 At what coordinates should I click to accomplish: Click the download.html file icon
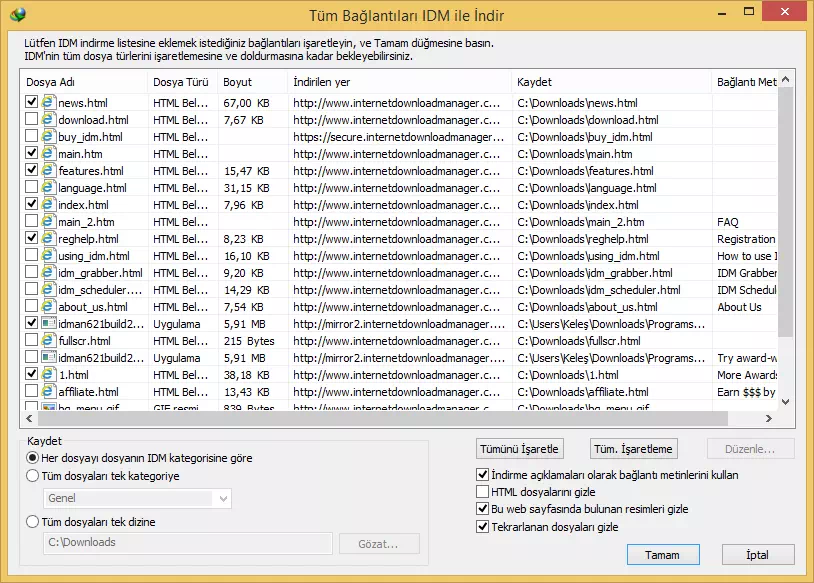point(48,119)
